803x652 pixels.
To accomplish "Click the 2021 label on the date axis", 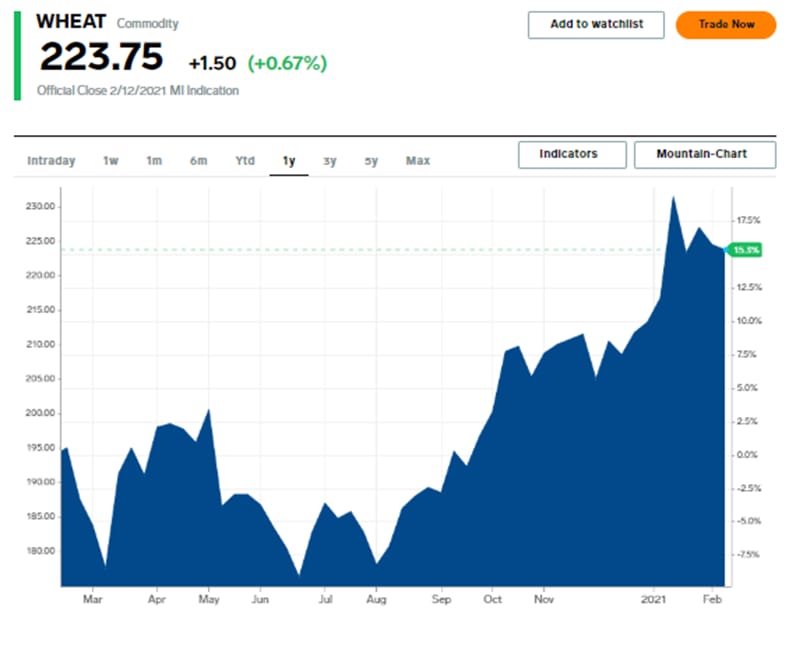I will 654,601.
